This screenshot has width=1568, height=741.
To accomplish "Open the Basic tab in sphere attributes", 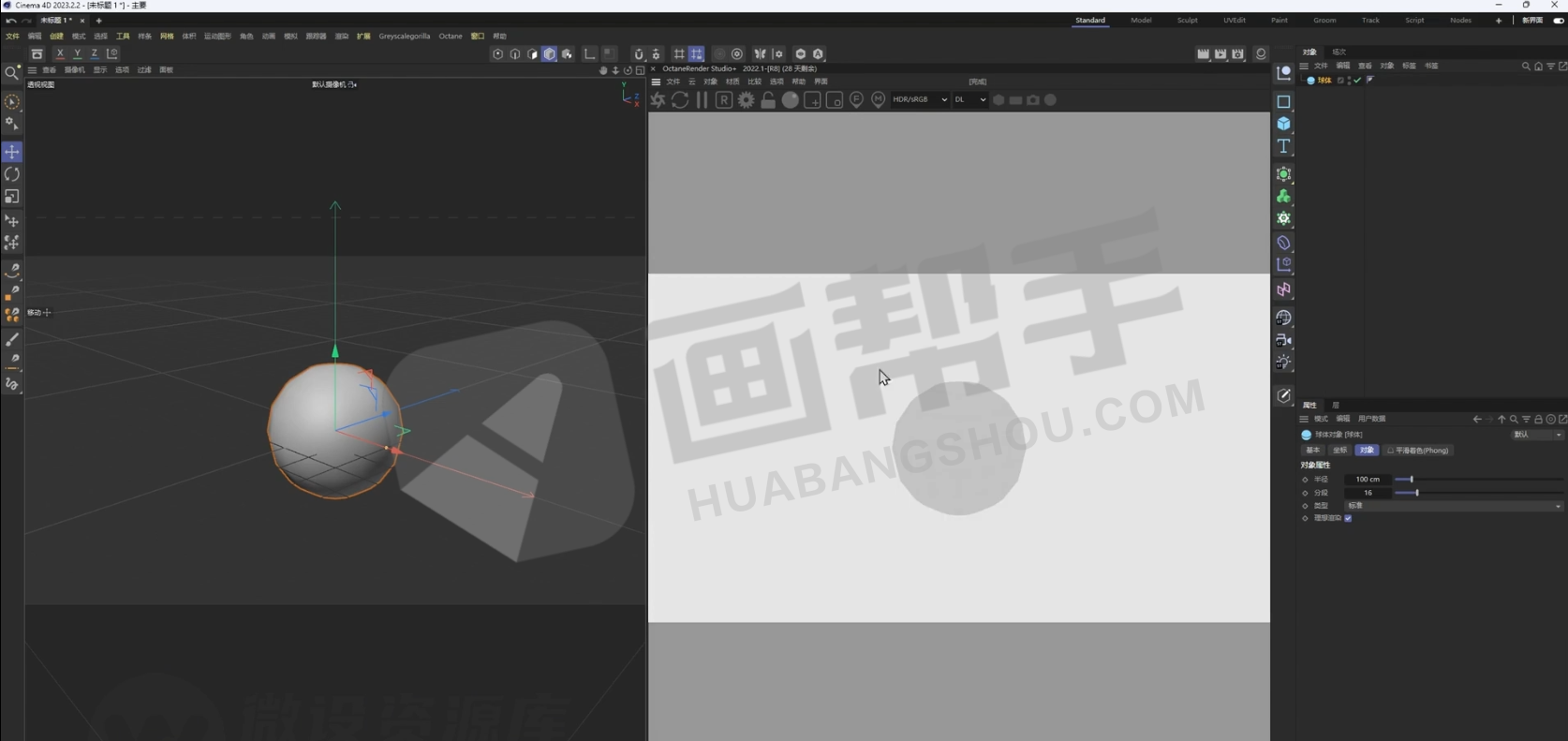I will pos(1313,451).
